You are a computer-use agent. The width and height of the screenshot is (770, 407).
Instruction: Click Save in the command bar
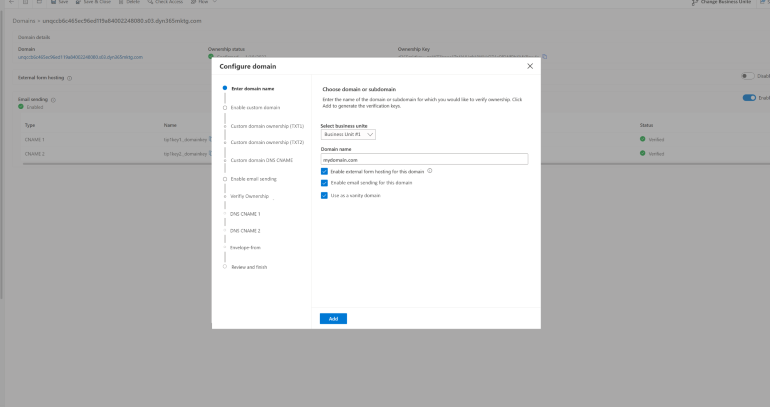pos(59,2)
